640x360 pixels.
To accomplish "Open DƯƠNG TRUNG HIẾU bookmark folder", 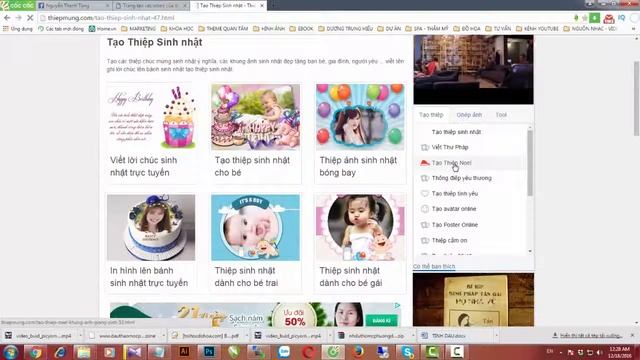I will tap(346, 29).
